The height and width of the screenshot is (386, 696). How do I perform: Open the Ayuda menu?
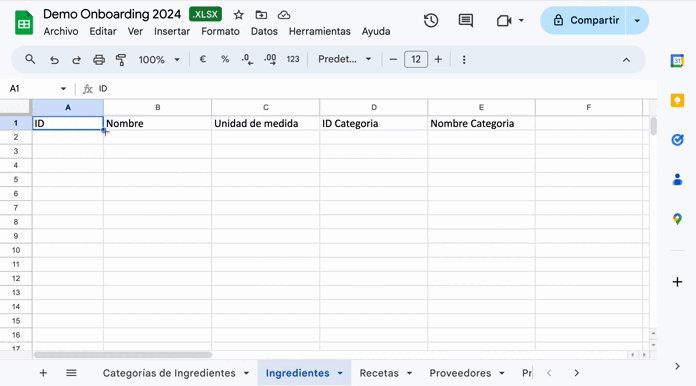coord(376,32)
